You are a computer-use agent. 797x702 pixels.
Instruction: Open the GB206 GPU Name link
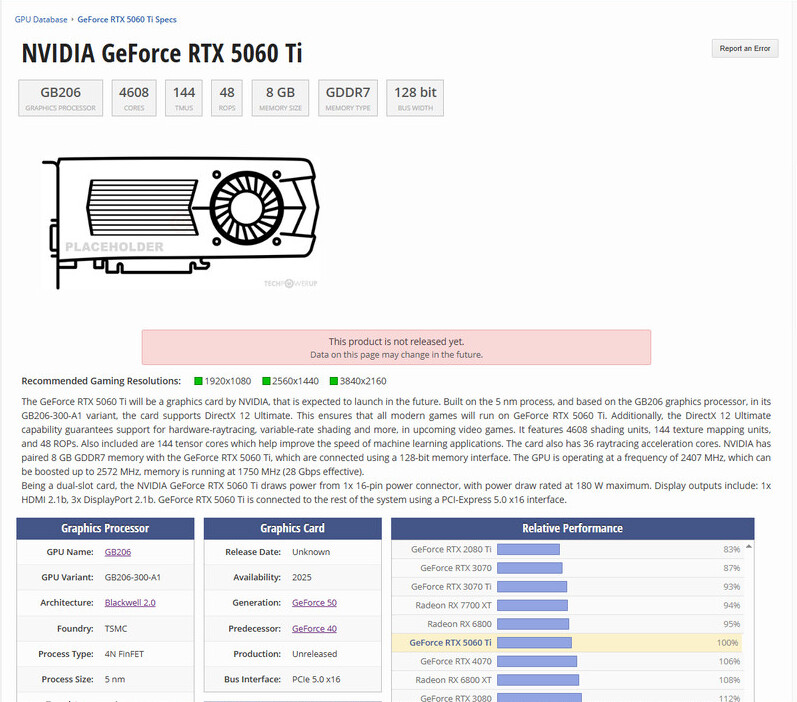[x=117, y=552]
